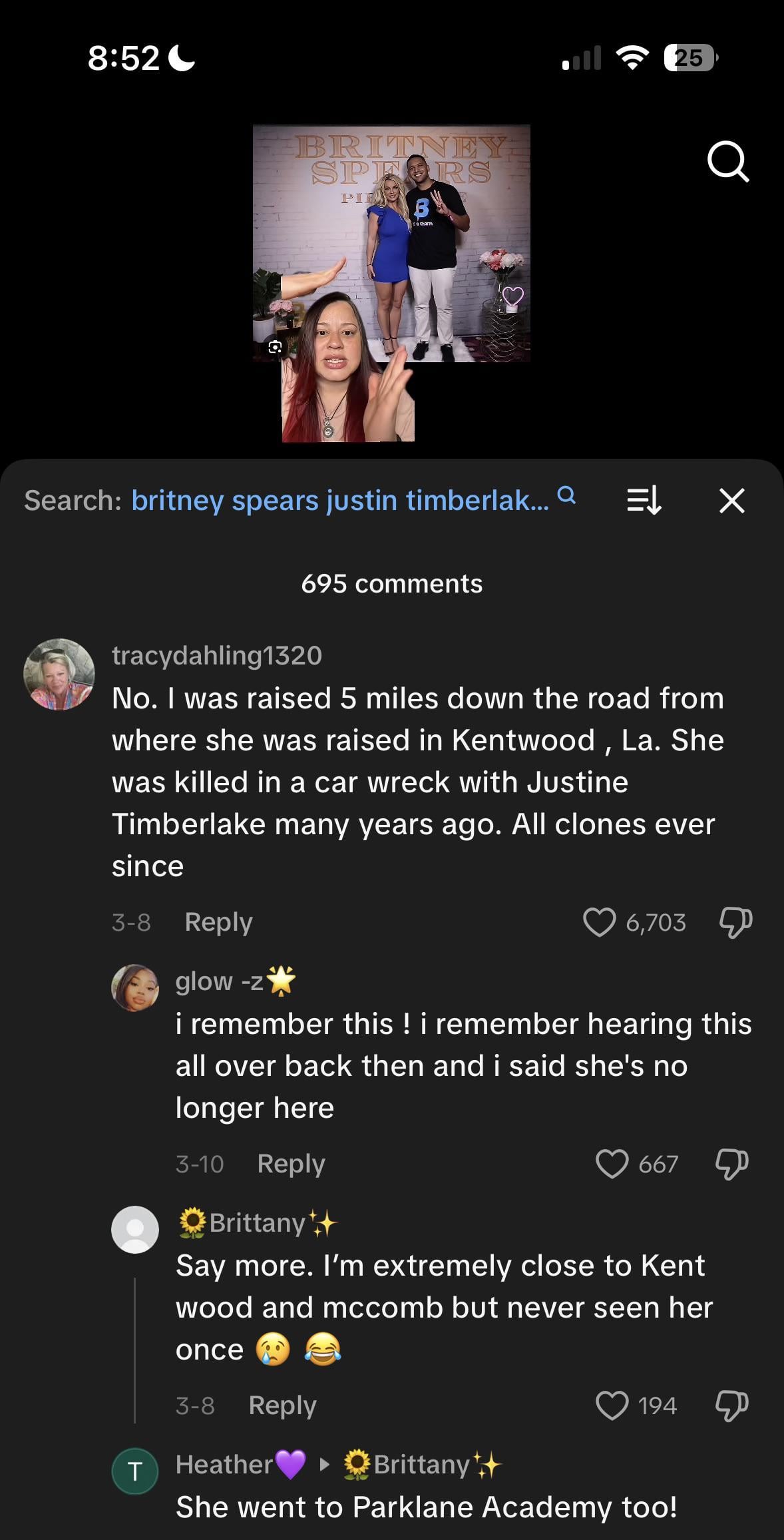
Task: Close the comments panel
Action: (x=731, y=501)
